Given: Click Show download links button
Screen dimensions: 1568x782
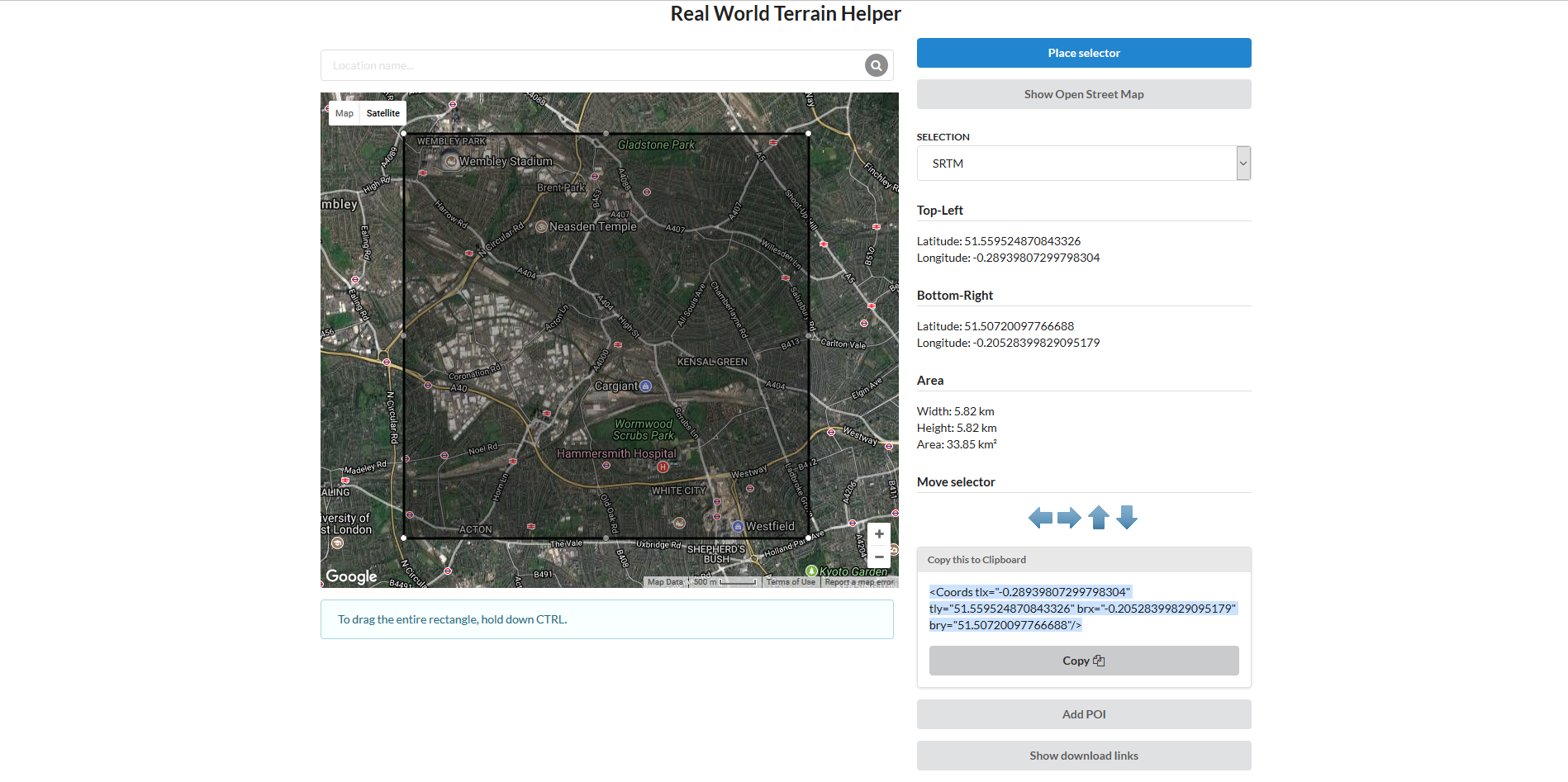Looking at the screenshot, I should (1084, 756).
